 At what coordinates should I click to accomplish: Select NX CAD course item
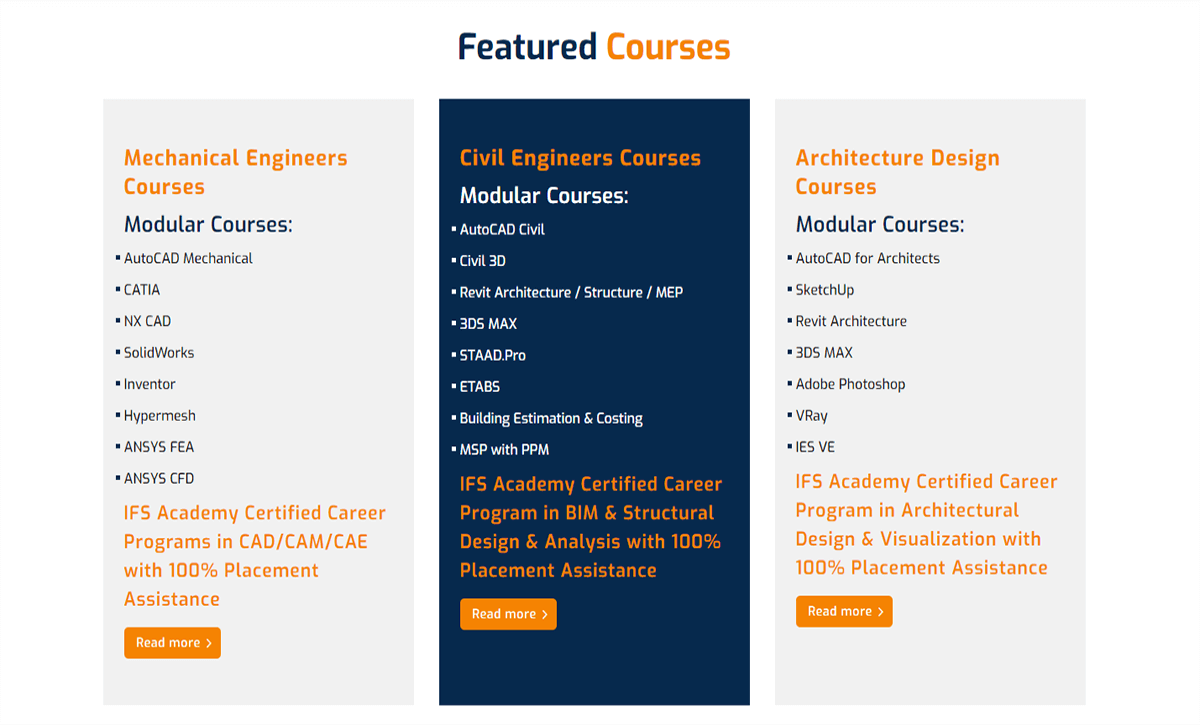(x=148, y=321)
